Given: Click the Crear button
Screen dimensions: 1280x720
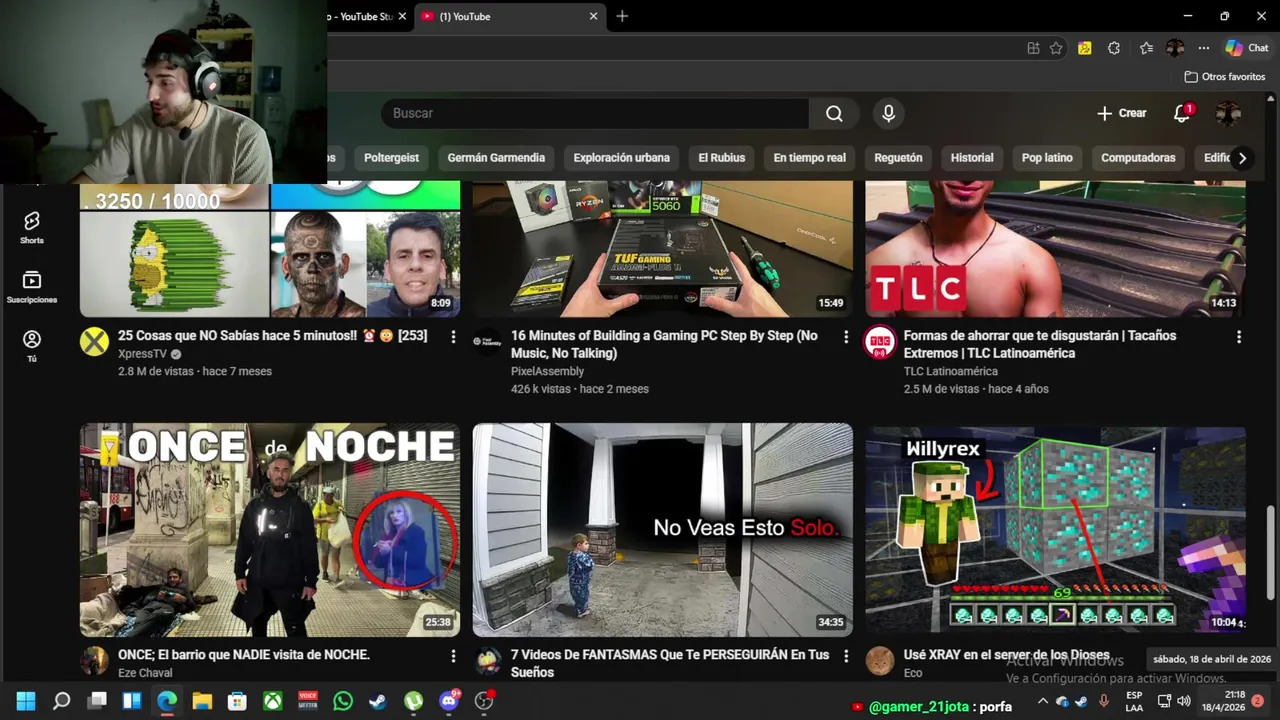Looking at the screenshot, I should 1121,113.
